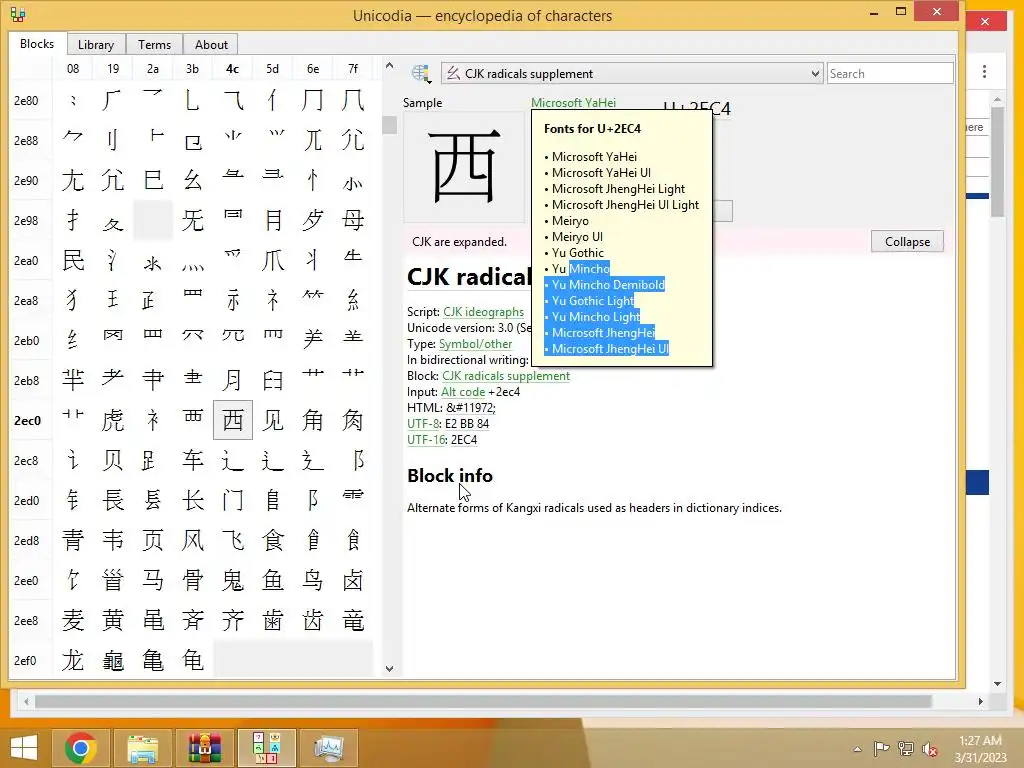Click the column header 4c

click(232, 69)
